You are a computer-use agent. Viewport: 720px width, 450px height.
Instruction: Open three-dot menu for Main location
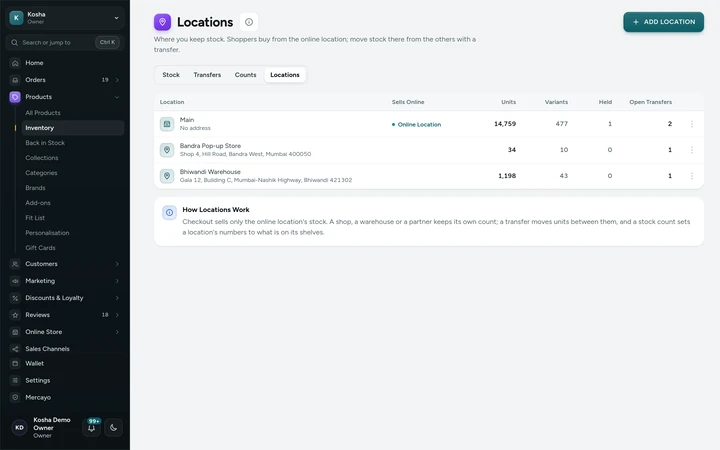692,124
